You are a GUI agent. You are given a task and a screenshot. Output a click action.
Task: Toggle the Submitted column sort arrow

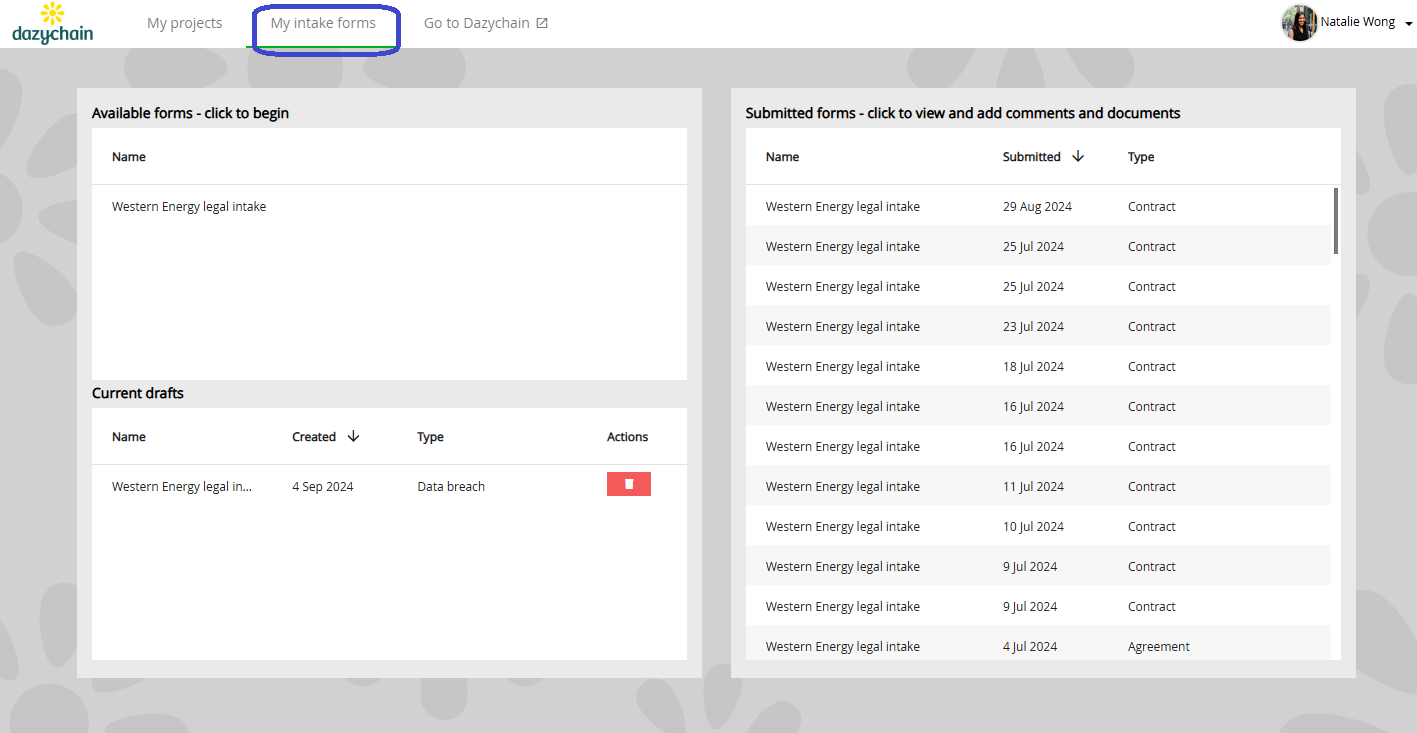click(x=1077, y=156)
